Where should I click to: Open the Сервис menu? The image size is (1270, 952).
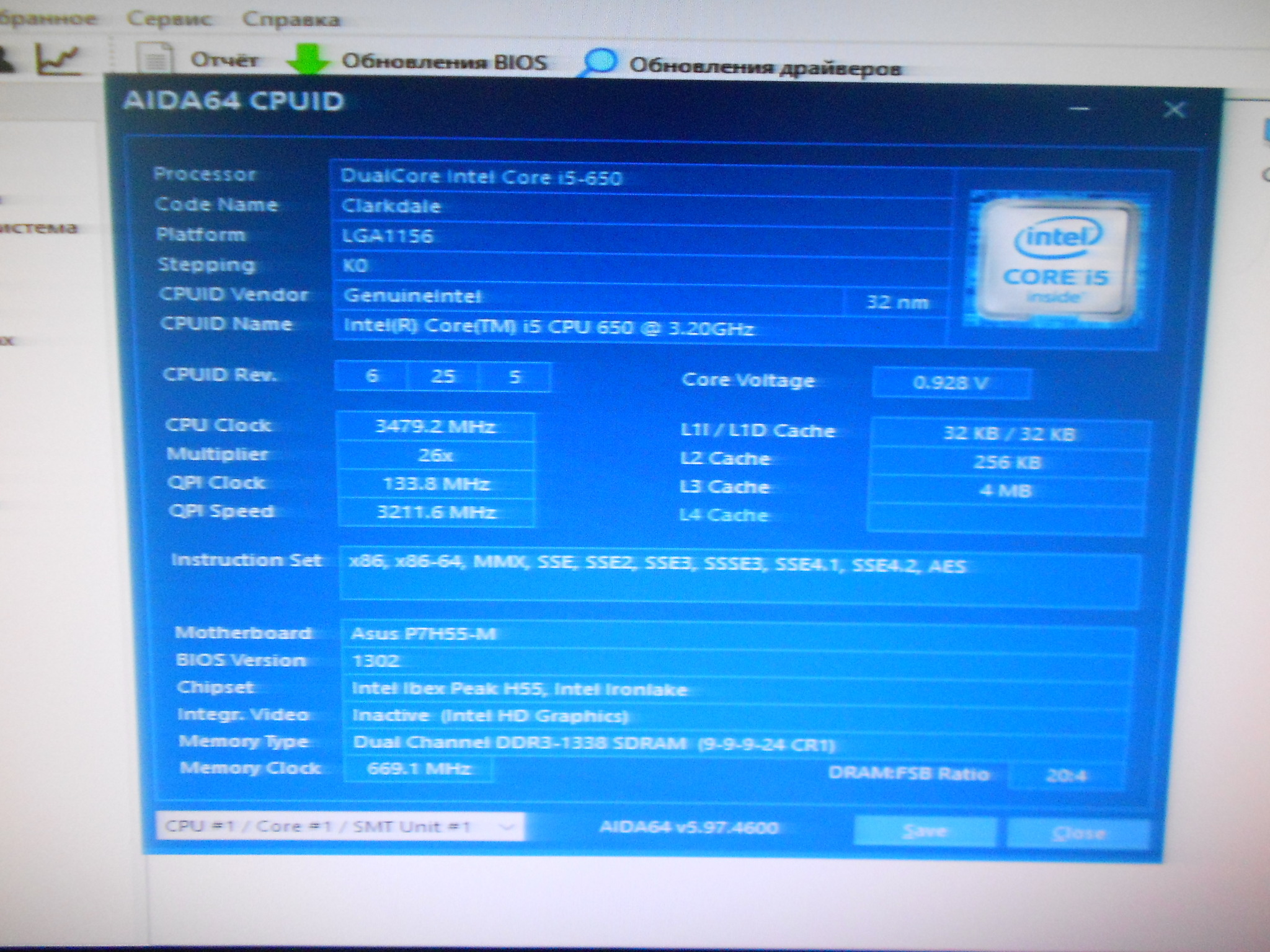point(169,19)
